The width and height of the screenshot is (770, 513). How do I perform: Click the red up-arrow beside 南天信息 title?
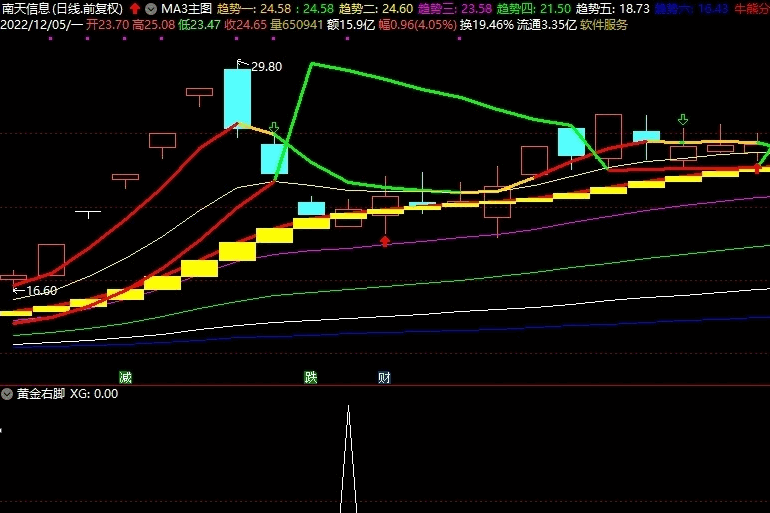(x=135, y=9)
